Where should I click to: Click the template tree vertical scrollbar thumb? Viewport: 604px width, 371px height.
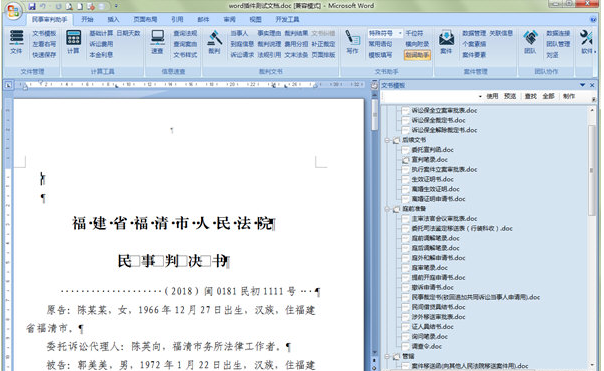592,170
